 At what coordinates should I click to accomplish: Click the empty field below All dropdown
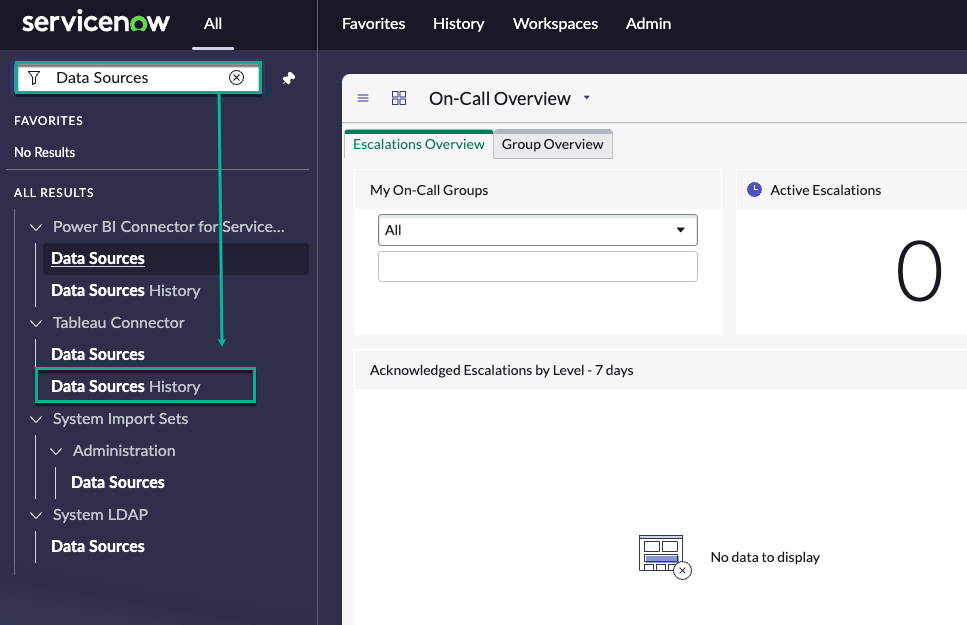point(537,267)
